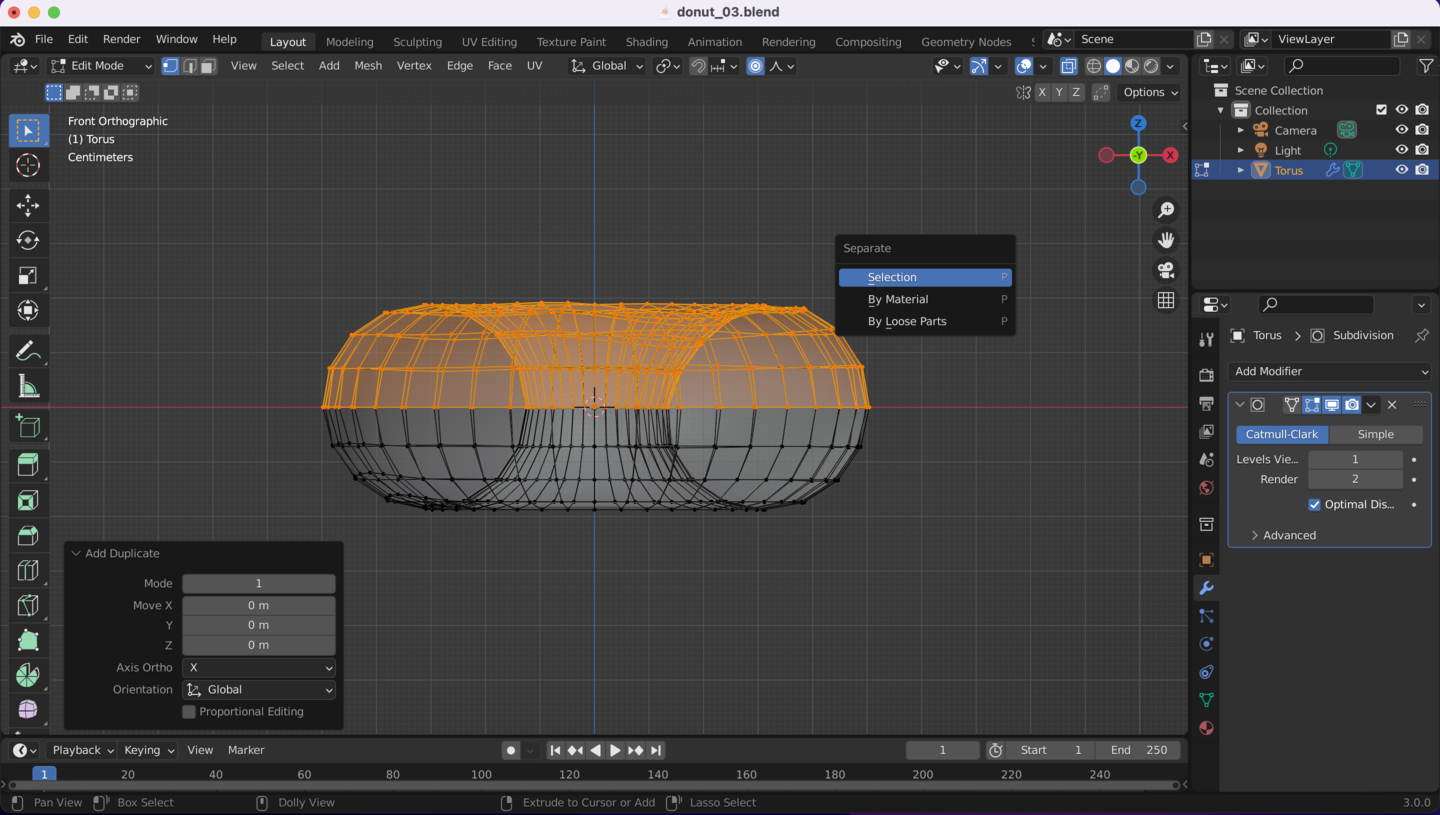Open the Add Modifier dropdown

pos(1330,371)
